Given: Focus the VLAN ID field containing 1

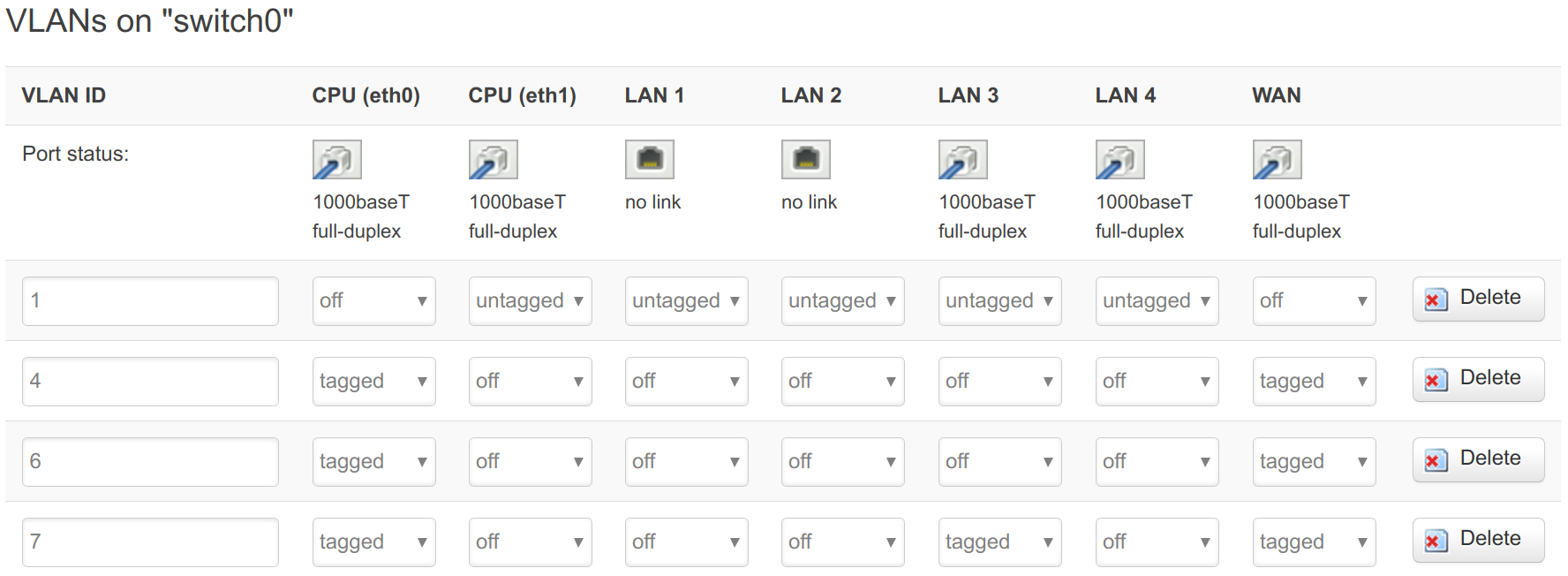Looking at the screenshot, I should coord(150,301).
